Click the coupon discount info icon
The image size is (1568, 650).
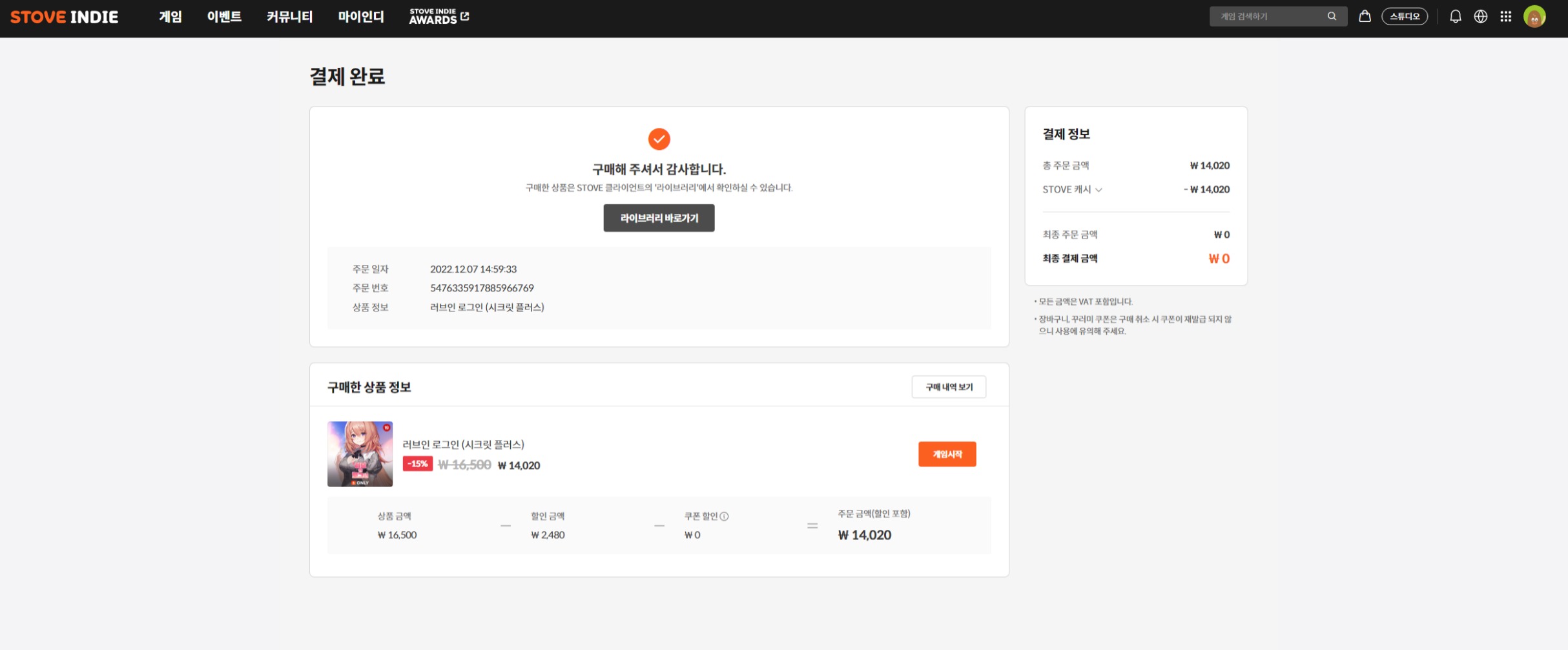[x=724, y=516]
